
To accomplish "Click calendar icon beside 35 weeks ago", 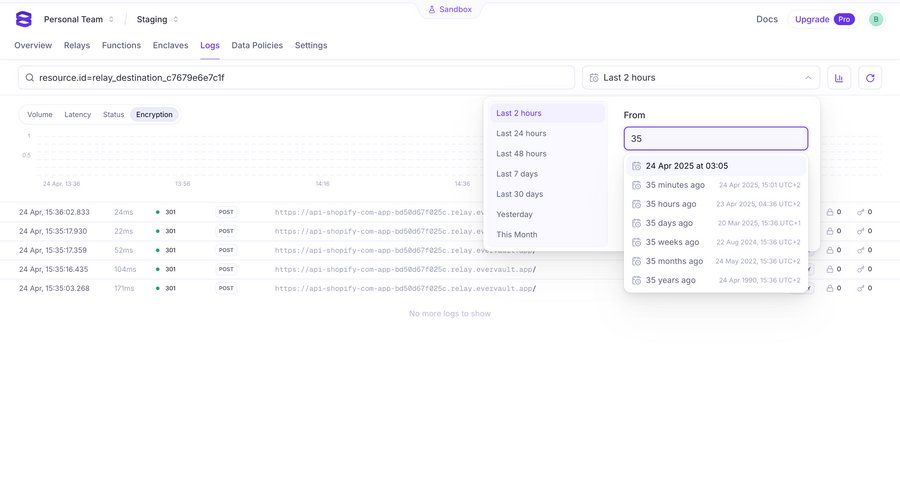I will pyautogui.click(x=636, y=242).
